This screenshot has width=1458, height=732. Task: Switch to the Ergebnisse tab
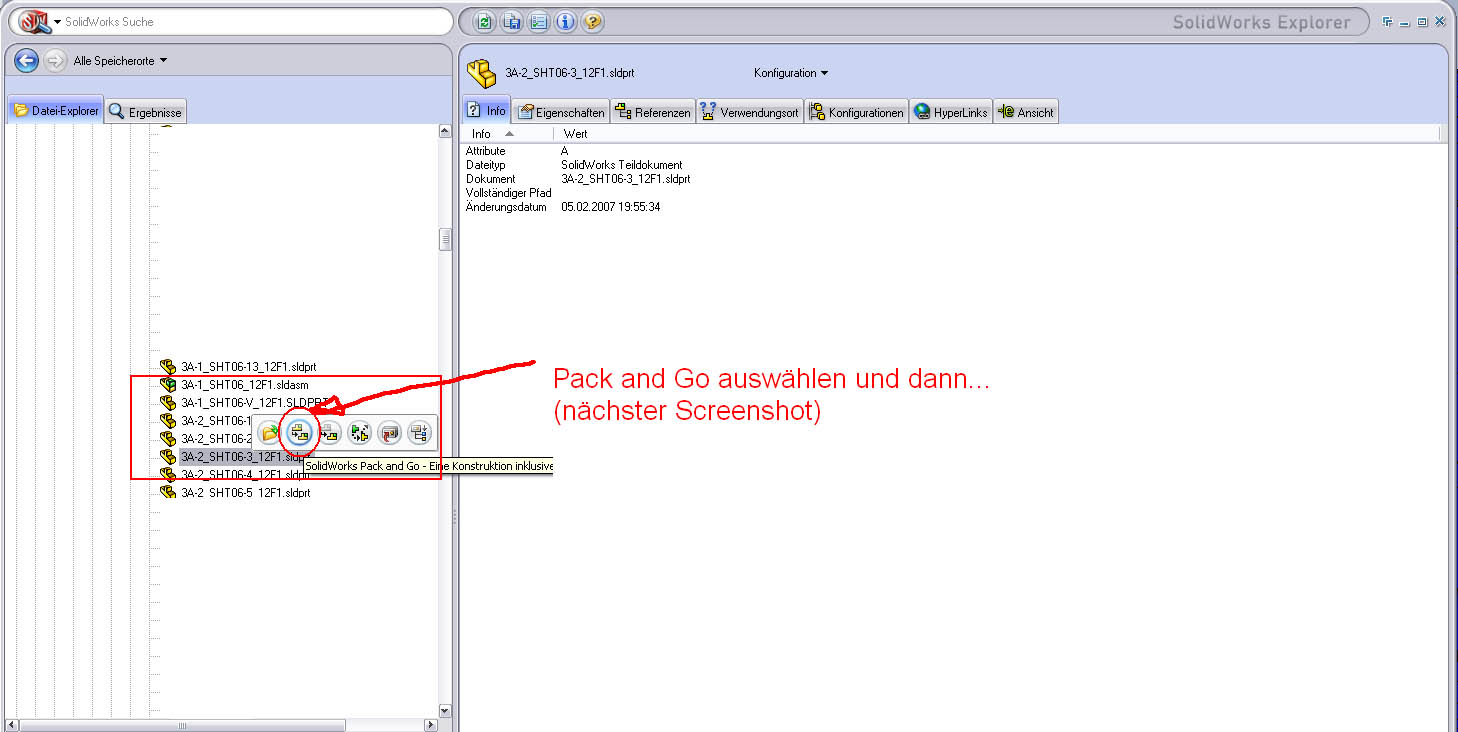(x=146, y=112)
